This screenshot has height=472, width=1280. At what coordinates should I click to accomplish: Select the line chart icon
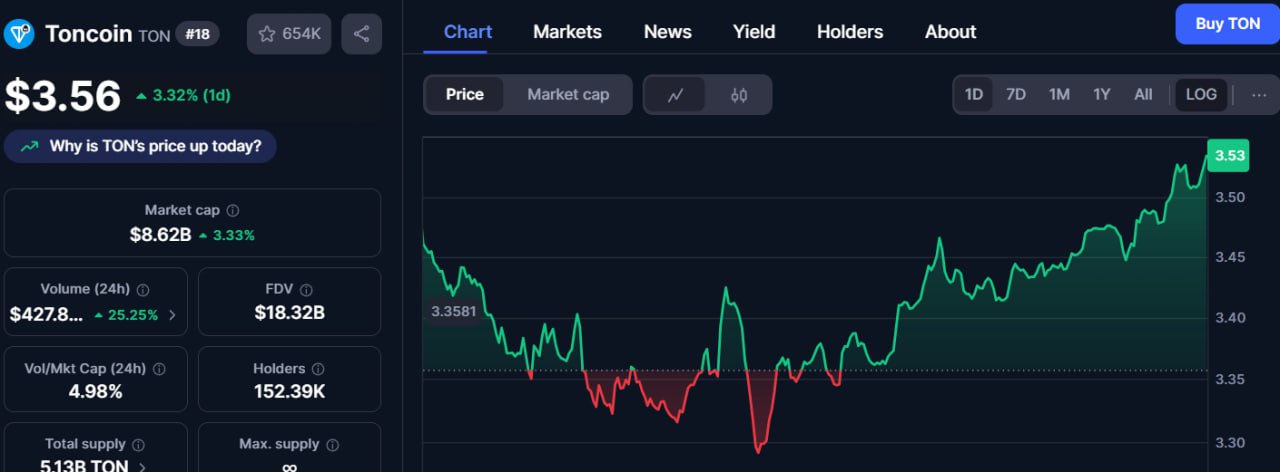pyautogui.click(x=676, y=96)
